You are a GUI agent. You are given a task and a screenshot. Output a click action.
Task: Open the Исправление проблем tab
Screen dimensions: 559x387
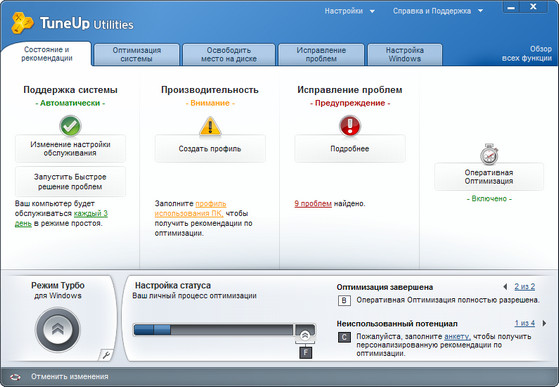point(321,55)
